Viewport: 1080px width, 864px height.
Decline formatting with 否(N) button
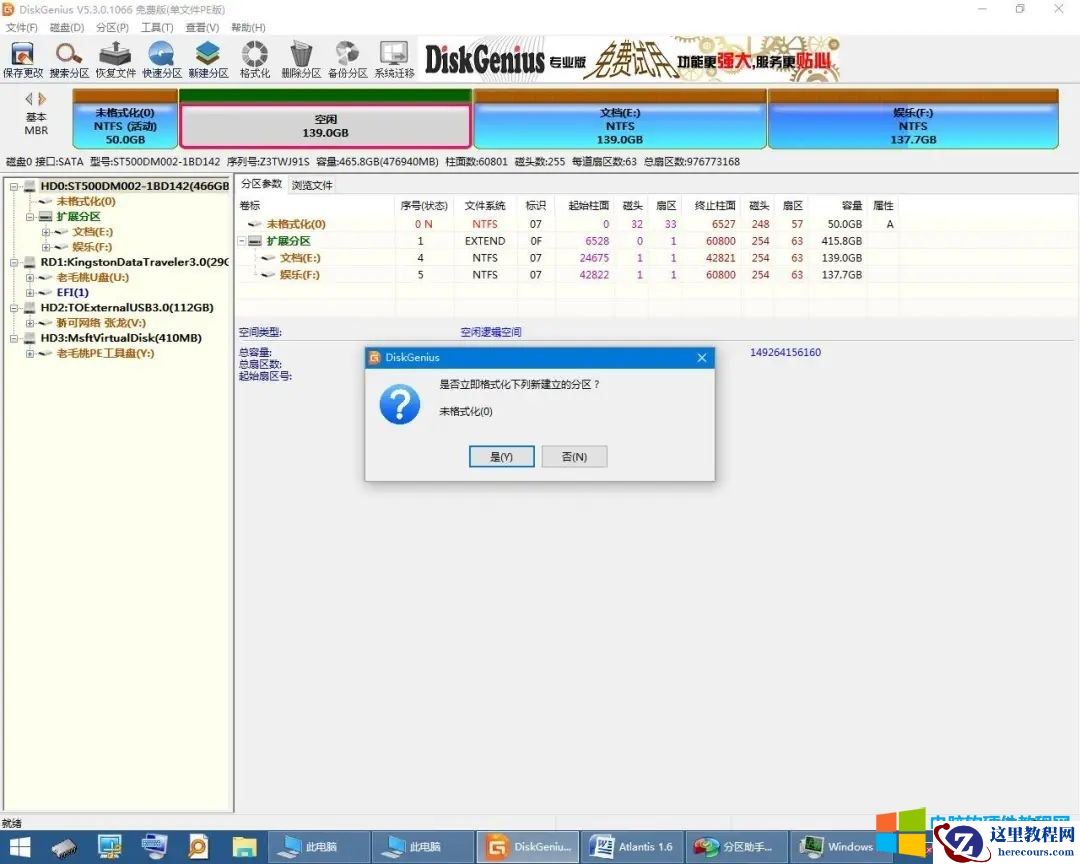(x=574, y=457)
